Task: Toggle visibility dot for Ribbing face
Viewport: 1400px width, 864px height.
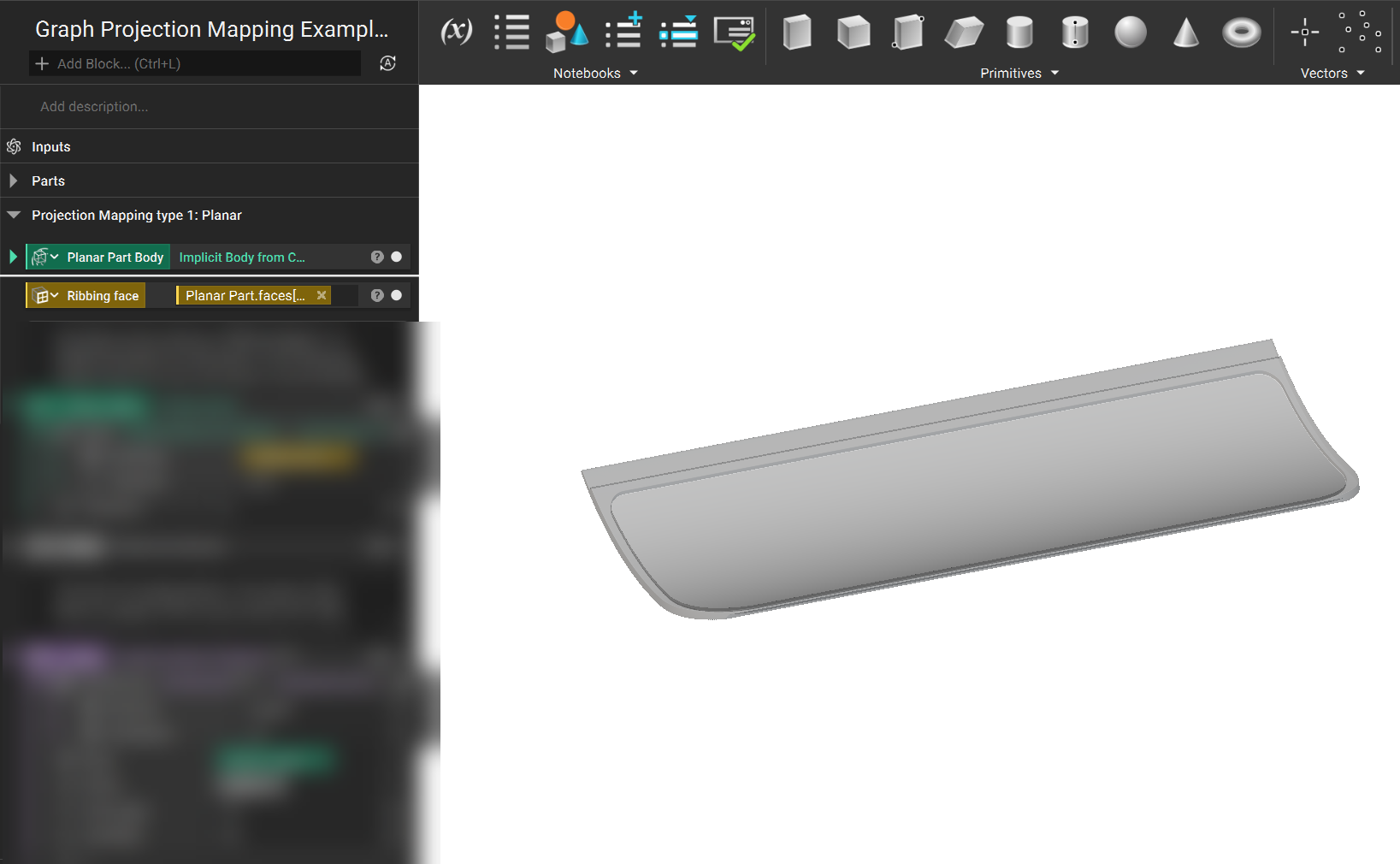Action: click(396, 295)
